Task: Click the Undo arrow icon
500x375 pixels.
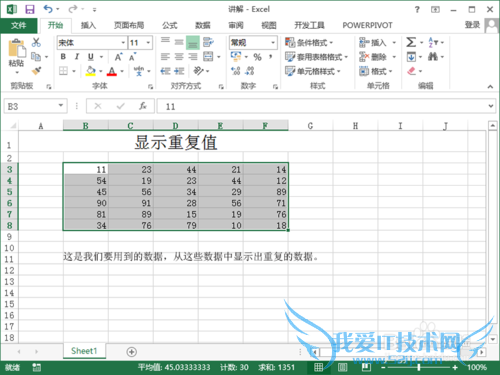Action: (x=48, y=9)
